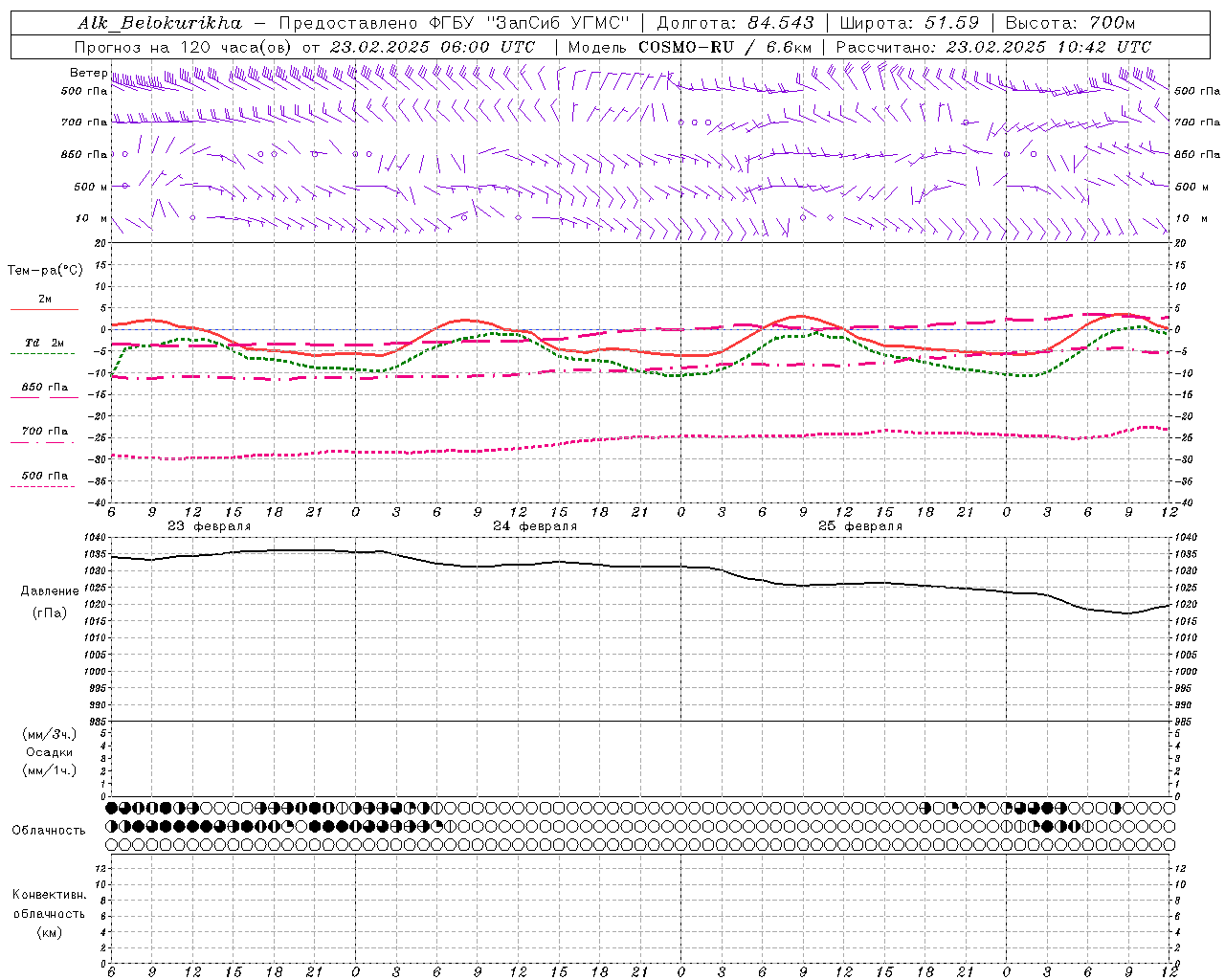Click the '(мм/1ч.)' precipitation unit label
1225x980 pixels.
[x=50, y=770]
